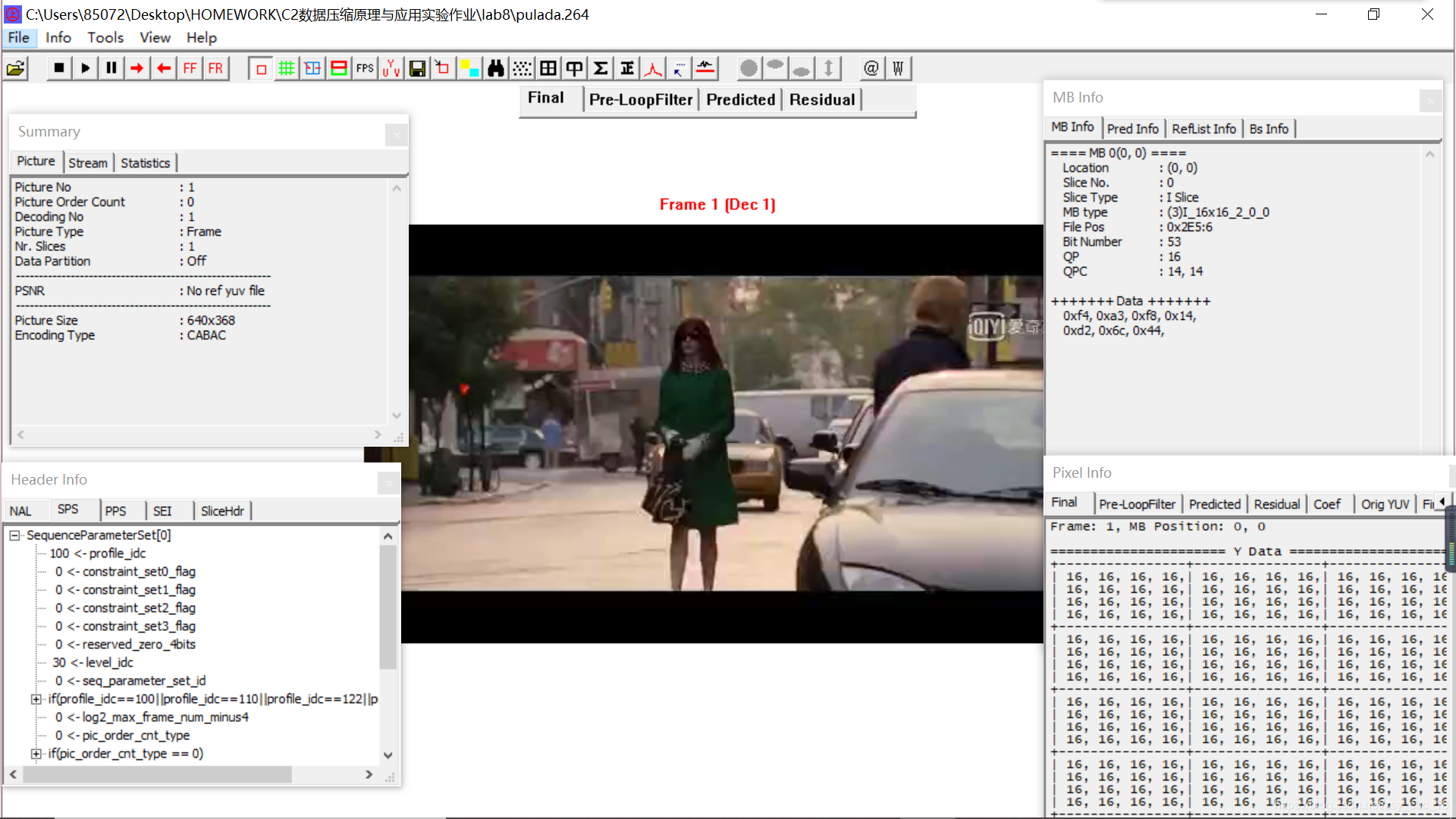Click the gray up-down arrow icon

coord(828,69)
